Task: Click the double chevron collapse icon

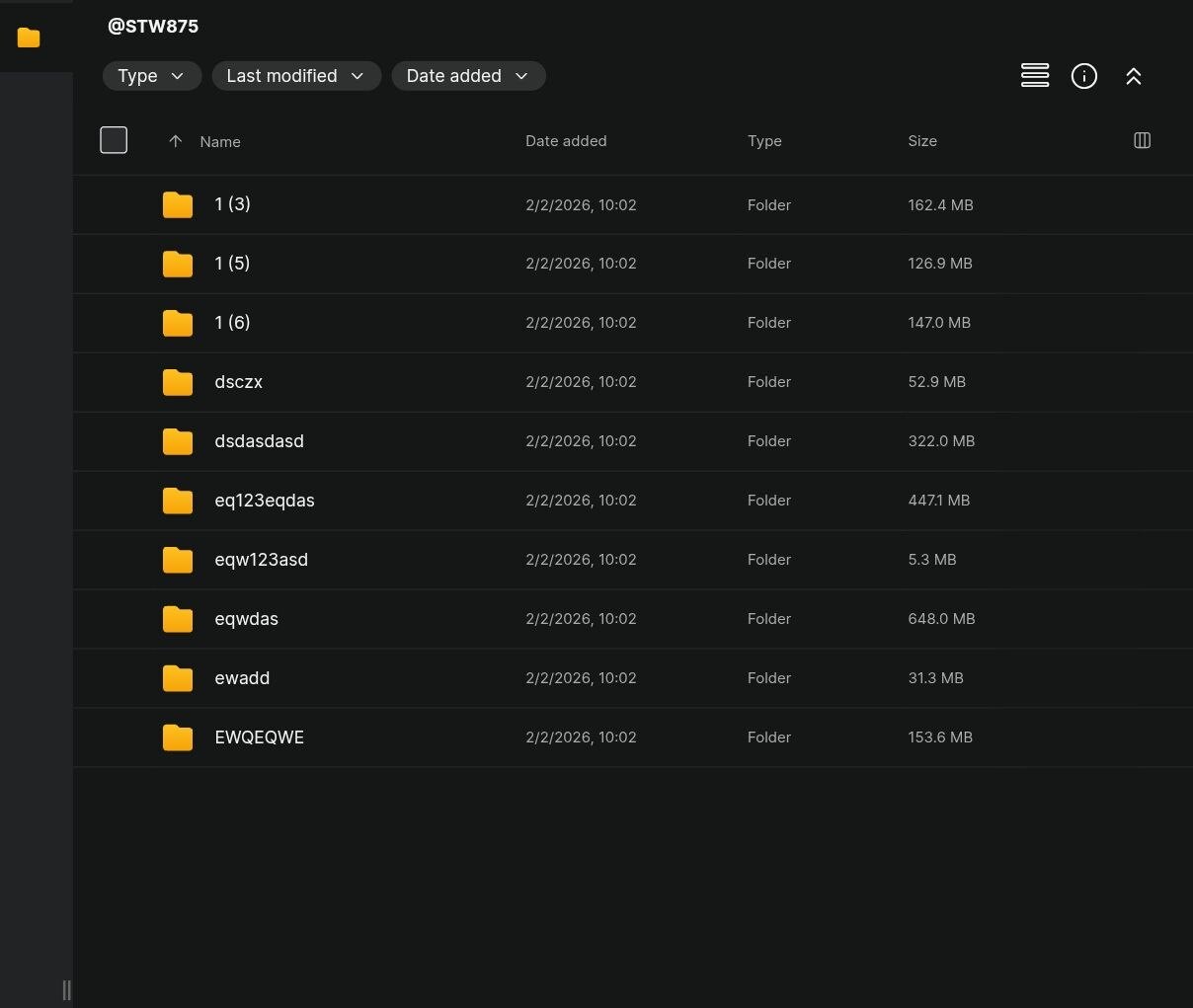Action: pyautogui.click(x=1133, y=76)
